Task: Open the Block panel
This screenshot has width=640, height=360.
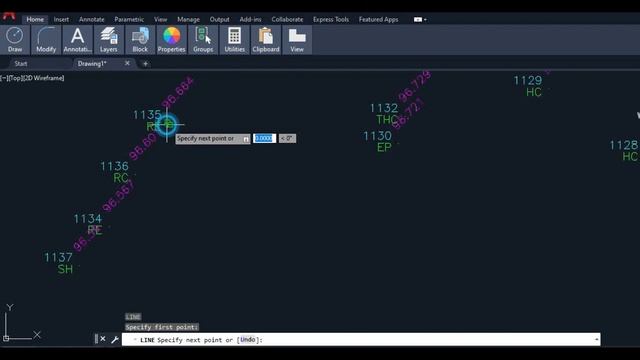Action: (140, 40)
